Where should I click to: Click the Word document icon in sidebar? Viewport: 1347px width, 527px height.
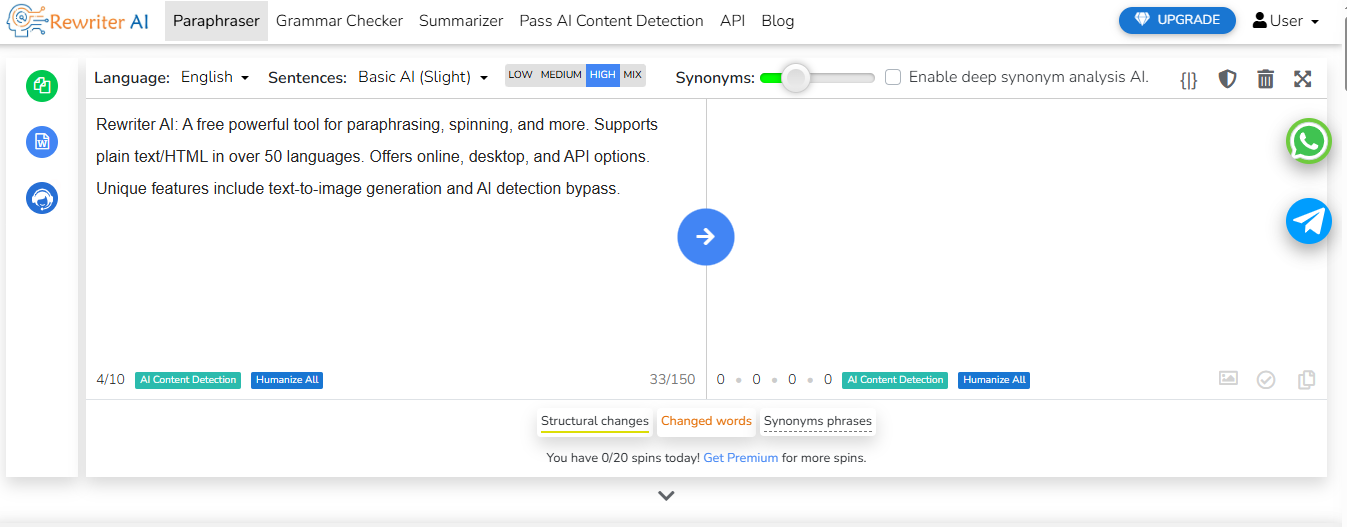click(42, 142)
